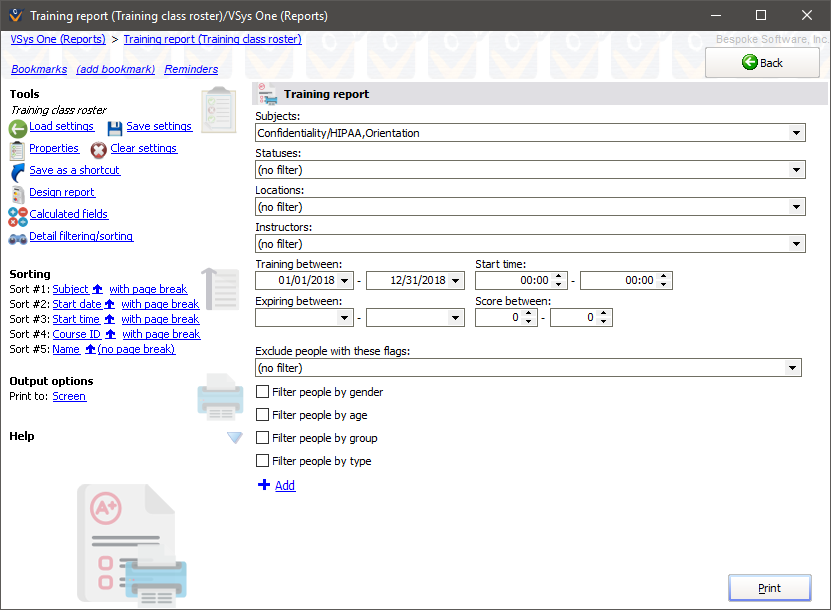Viewport: 831px width, 610px height.
Task: Click the Print button
Action: [x=769, y=588]
